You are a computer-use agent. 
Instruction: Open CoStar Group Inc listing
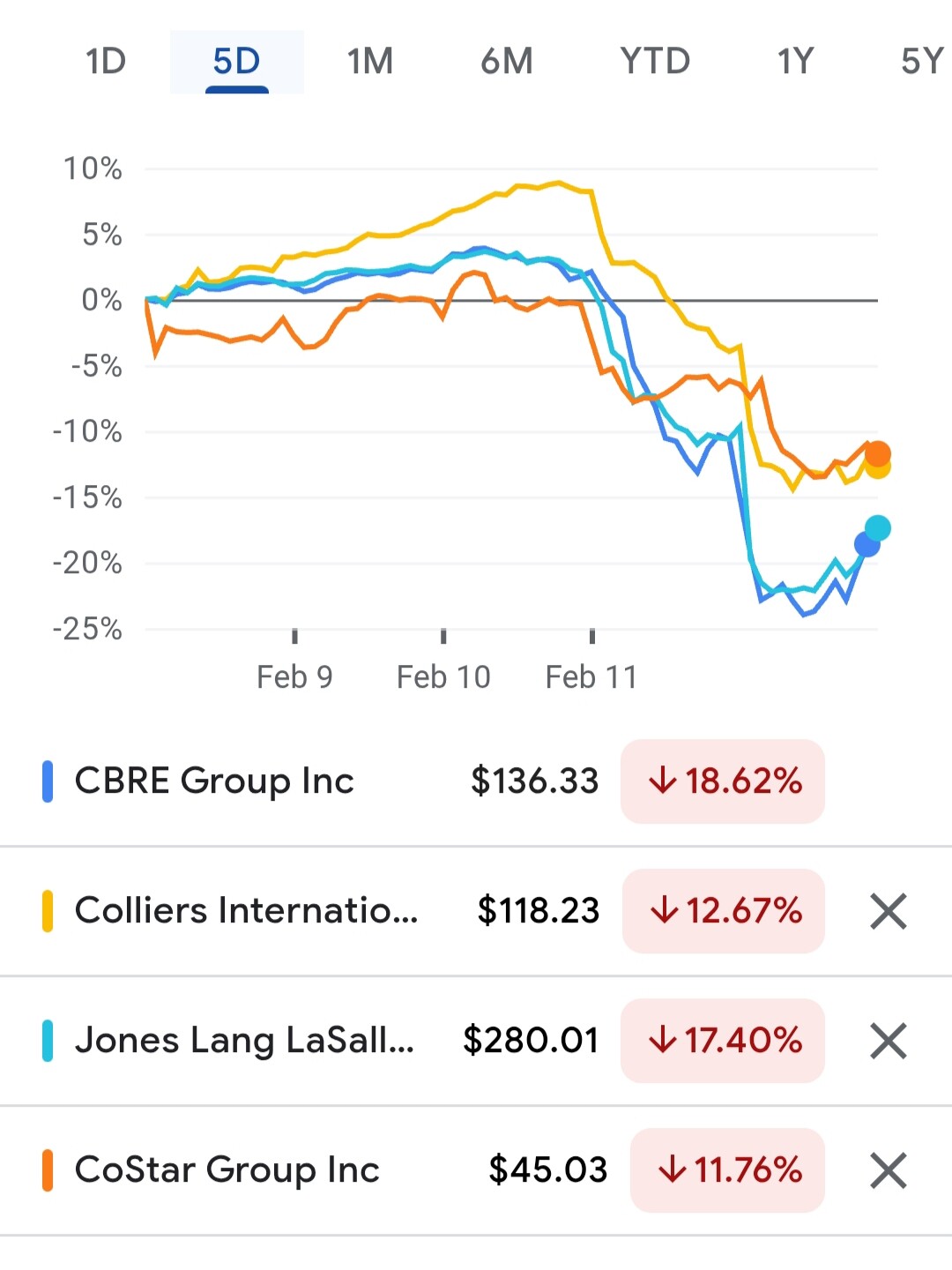pos(227,1170)
